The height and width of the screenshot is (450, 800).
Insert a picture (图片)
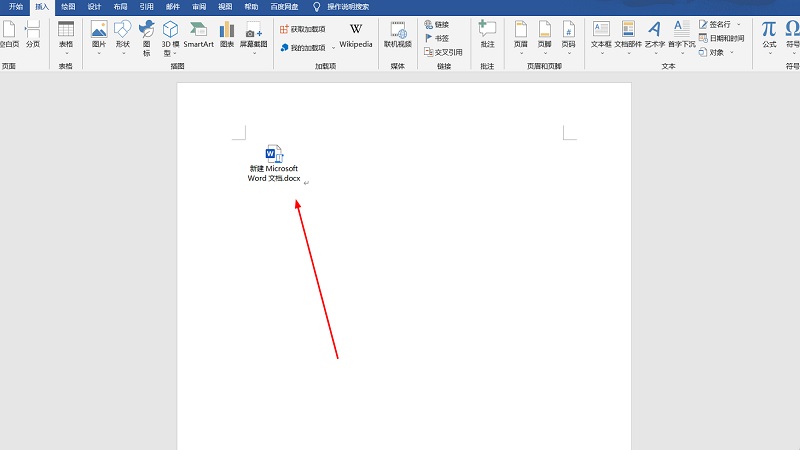click(99, 38)
